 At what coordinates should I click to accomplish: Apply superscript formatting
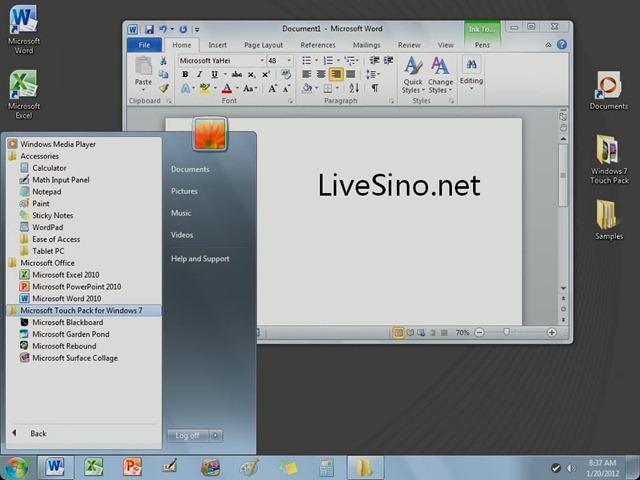coord(266,74)
